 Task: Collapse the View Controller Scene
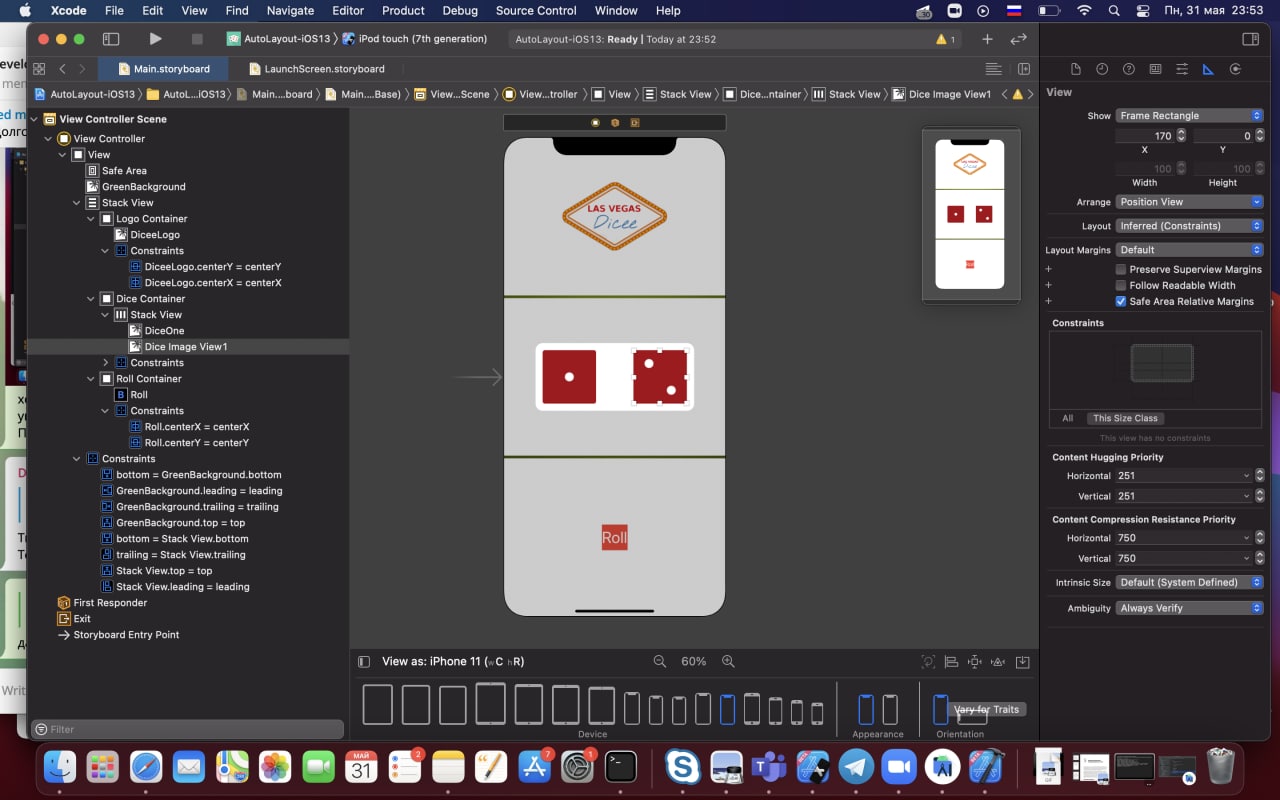click(x=35, y=119)
